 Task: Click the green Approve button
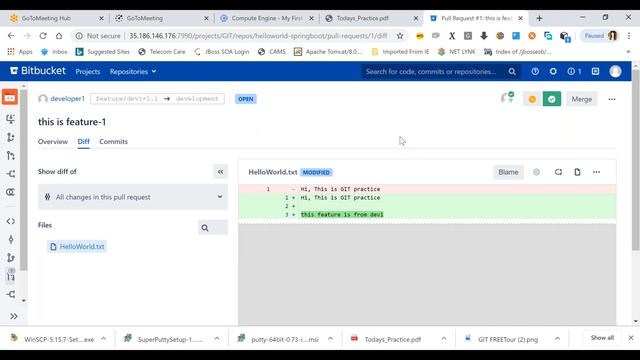552,99
